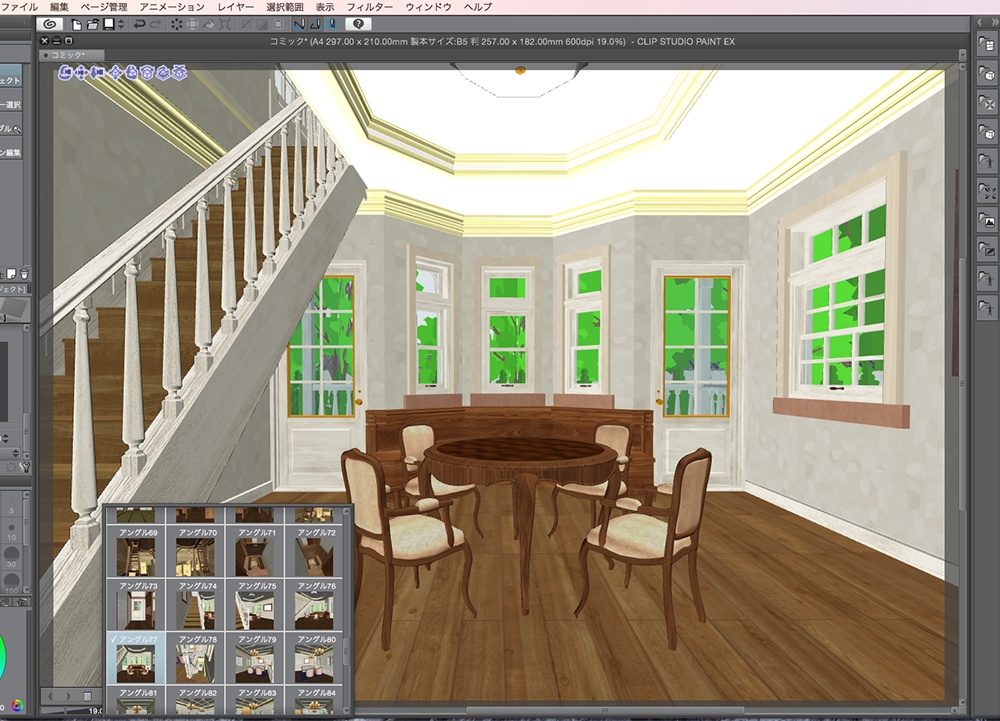Click the Clear (dotted circle) icon
The image size is (1000, 721).
(176, 24)
